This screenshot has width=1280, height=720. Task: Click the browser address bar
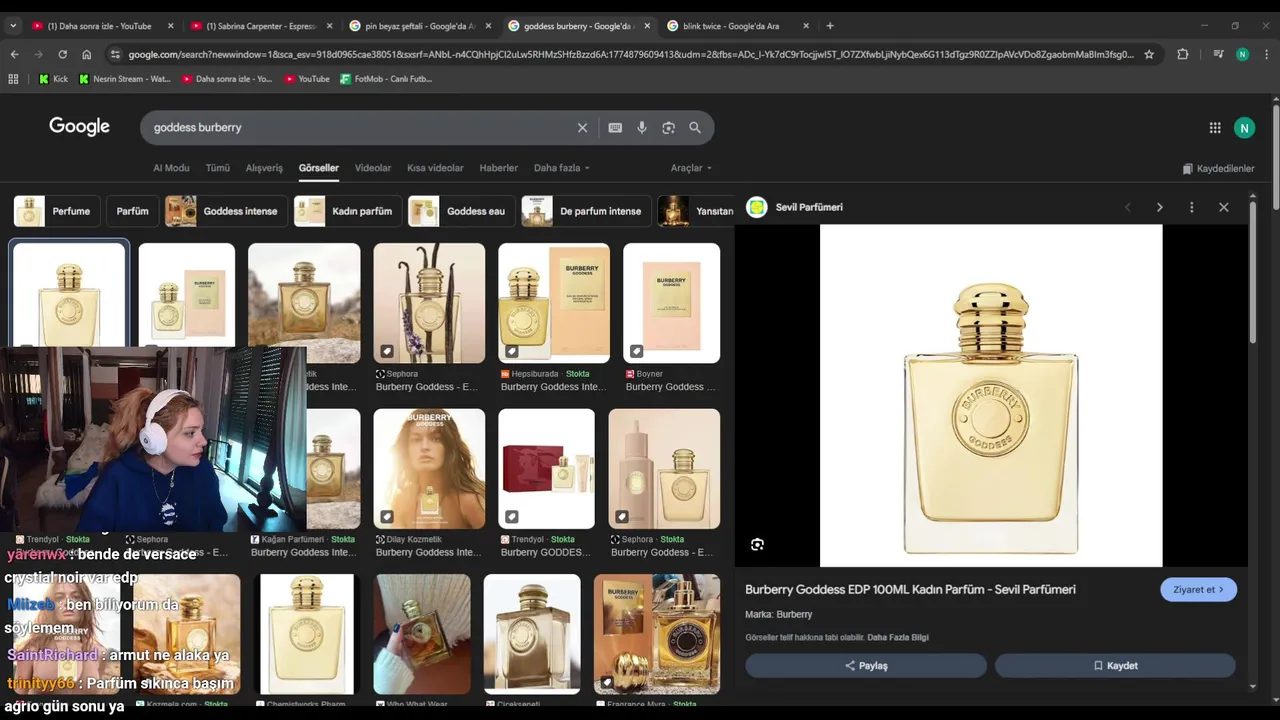(x=631, y=54)
